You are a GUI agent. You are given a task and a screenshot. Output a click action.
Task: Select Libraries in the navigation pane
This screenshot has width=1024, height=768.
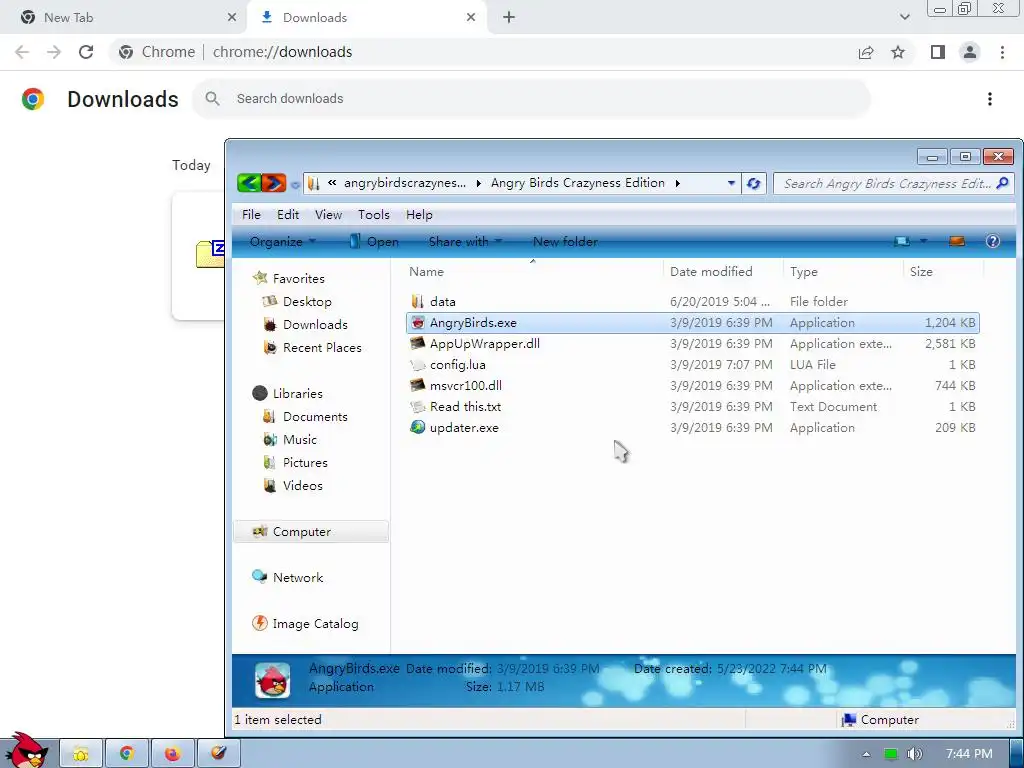(297, 393)
